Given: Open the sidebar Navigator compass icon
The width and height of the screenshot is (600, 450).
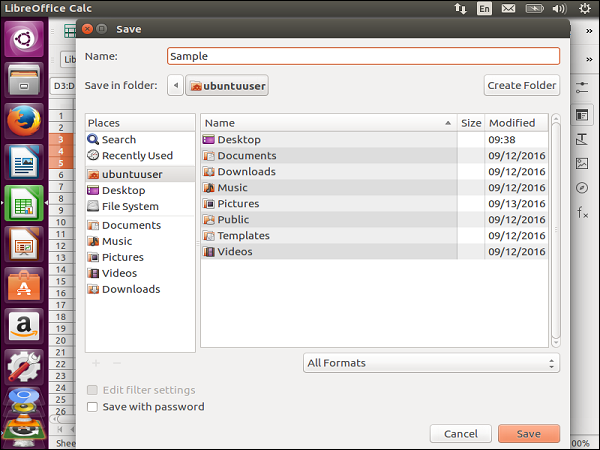Looking at the screenshot, I should [582, 188].
